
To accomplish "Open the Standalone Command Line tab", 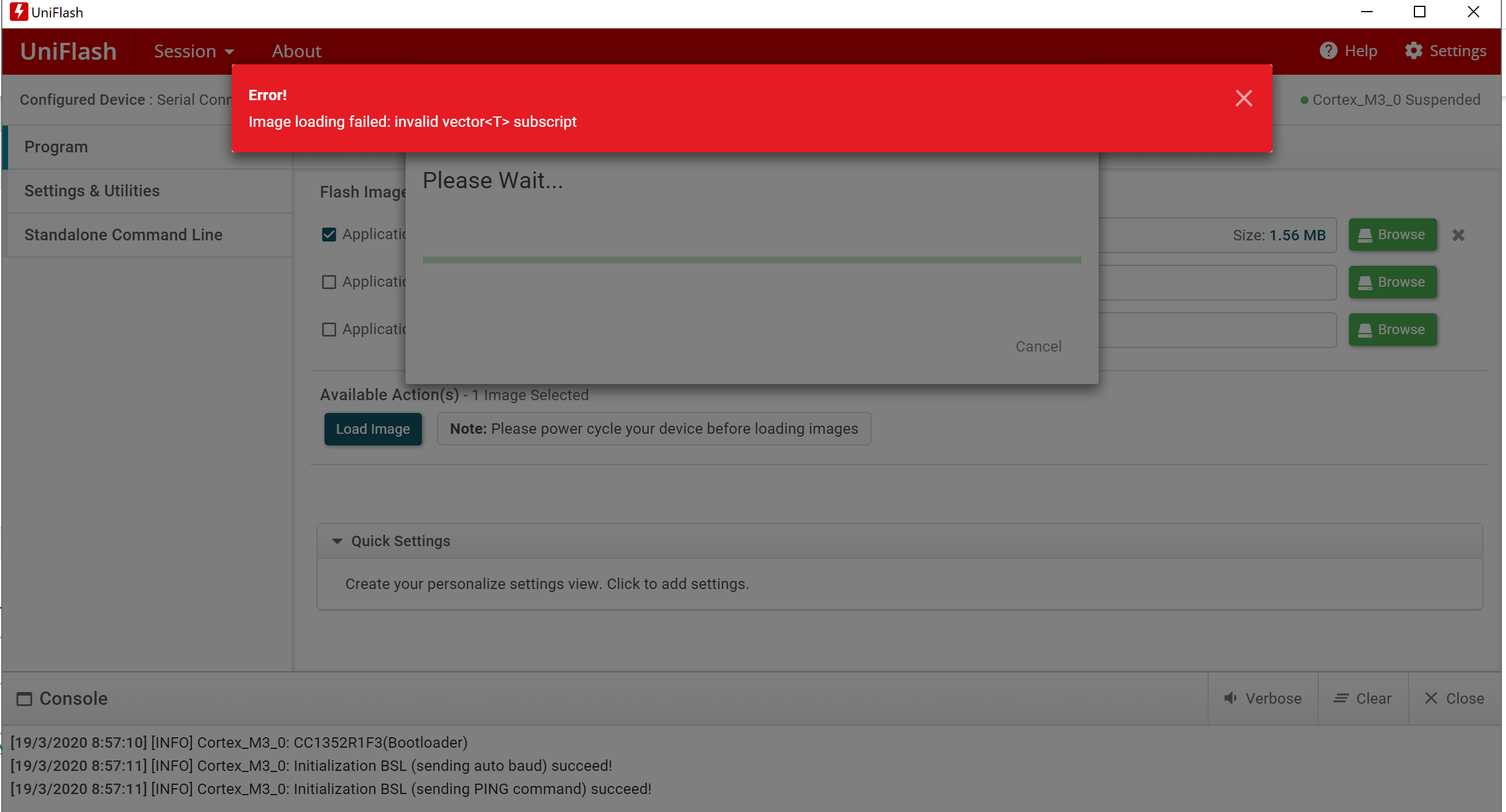I will (x=123, y=235).
